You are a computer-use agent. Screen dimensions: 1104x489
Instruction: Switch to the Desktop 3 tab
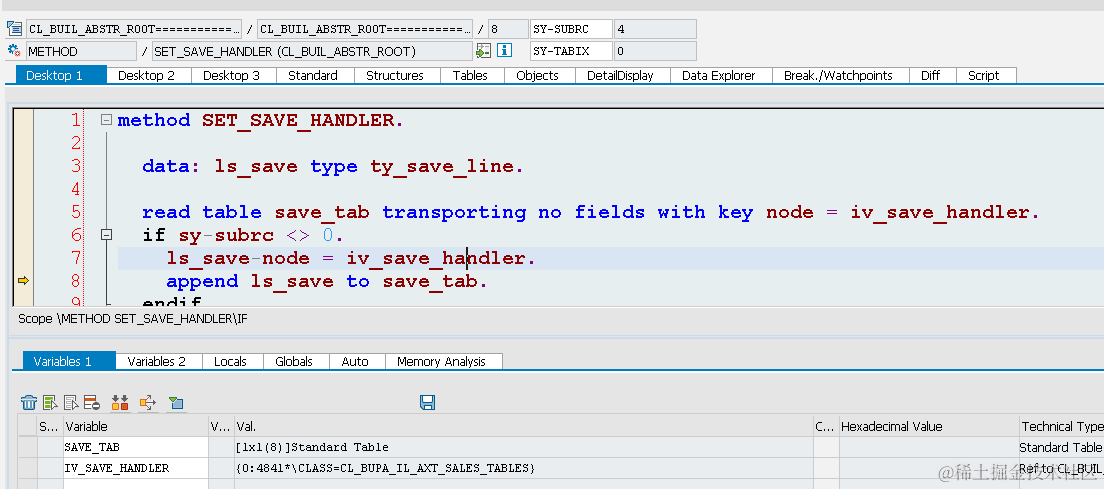232,75
